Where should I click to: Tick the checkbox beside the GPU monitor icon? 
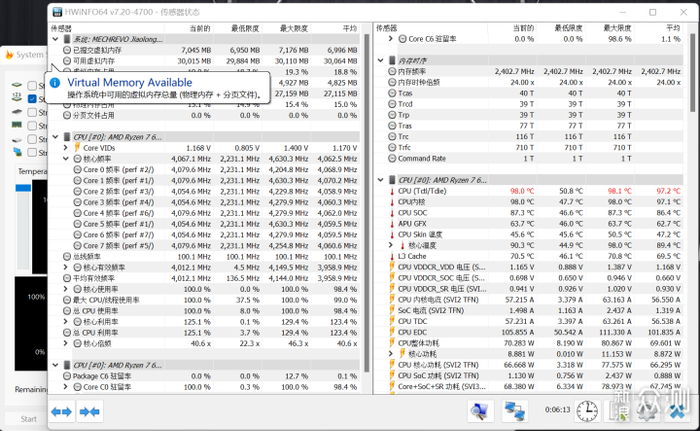(32, 152)
